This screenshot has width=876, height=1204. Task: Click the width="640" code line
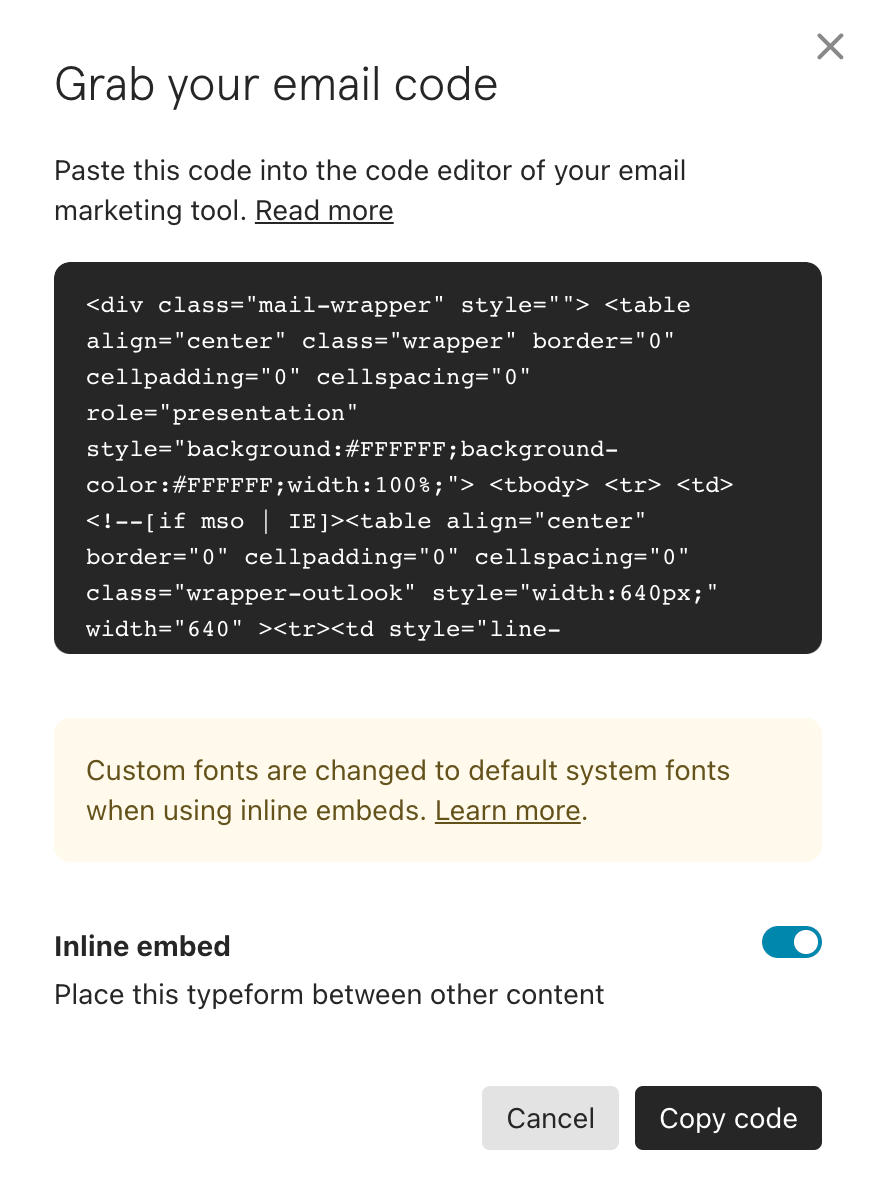323,629
